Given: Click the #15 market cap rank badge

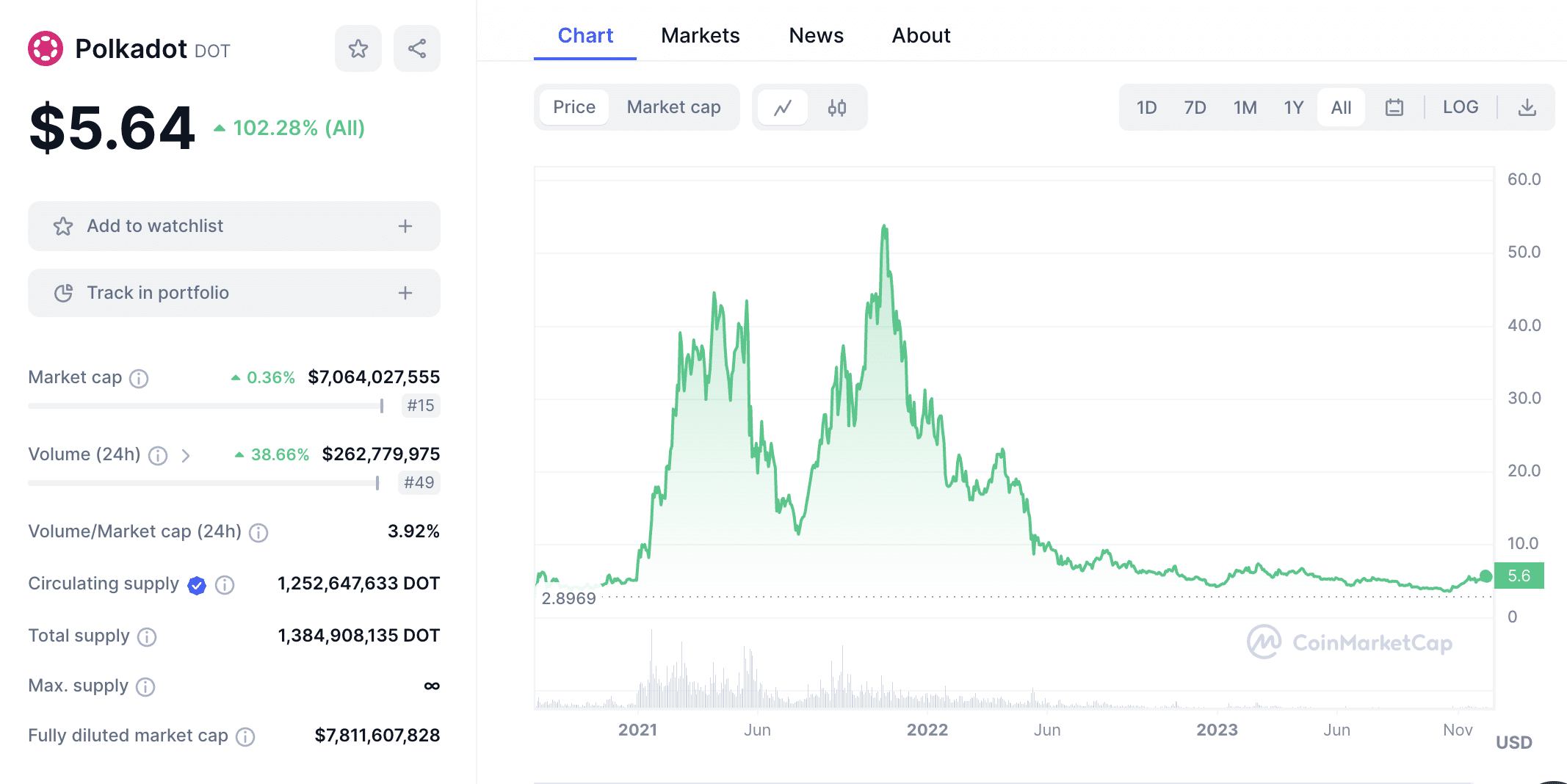Looking at the screenshot, I should point(421,405).
